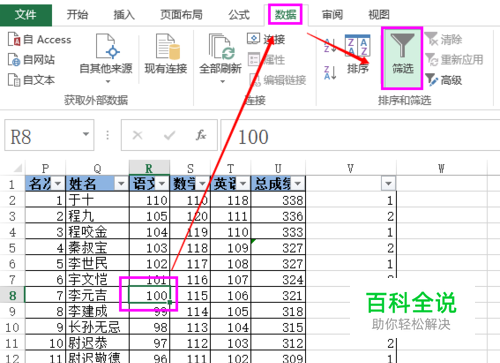Screen dimensions: 500x363
Task: Click the total score cell 333
Action: (278, 232)
